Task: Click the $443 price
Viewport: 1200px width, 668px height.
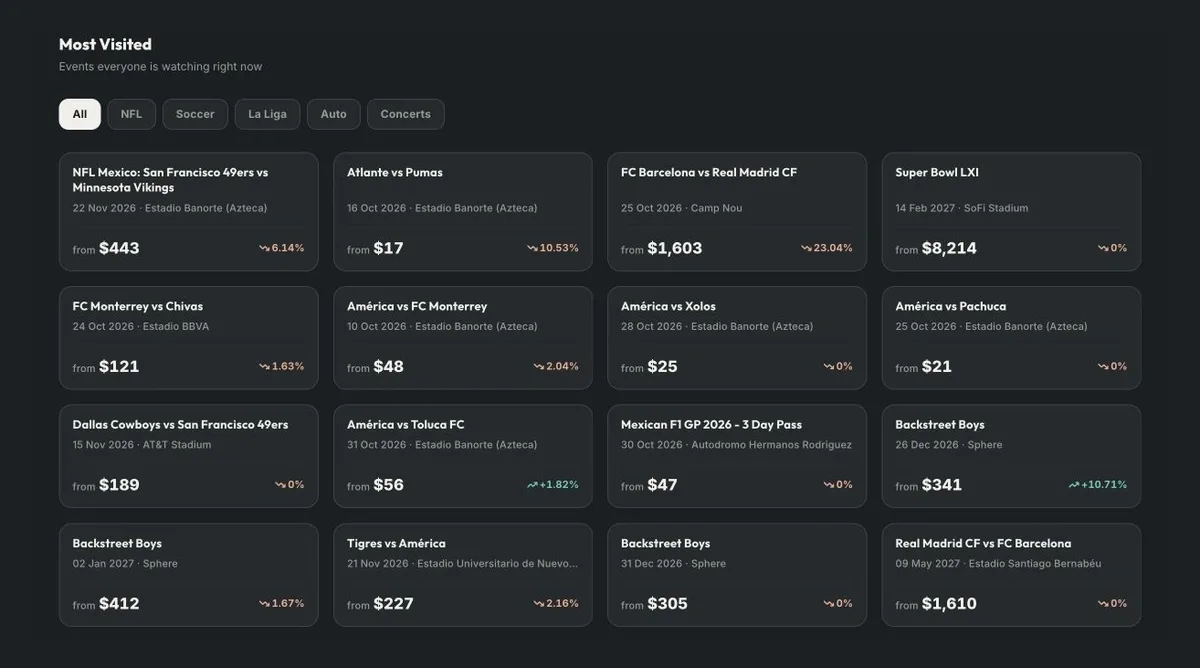Action: (119, 248)
